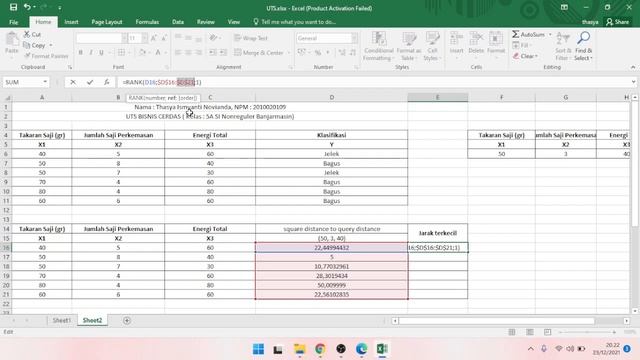Open Find & Select magnifier
The width and height of the screenshot is (640, 360).
point(583,46)
